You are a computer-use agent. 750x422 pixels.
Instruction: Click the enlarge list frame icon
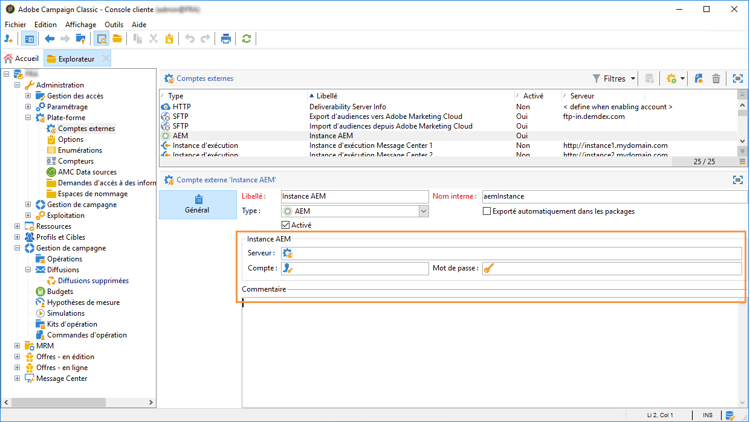pos(738,78)
